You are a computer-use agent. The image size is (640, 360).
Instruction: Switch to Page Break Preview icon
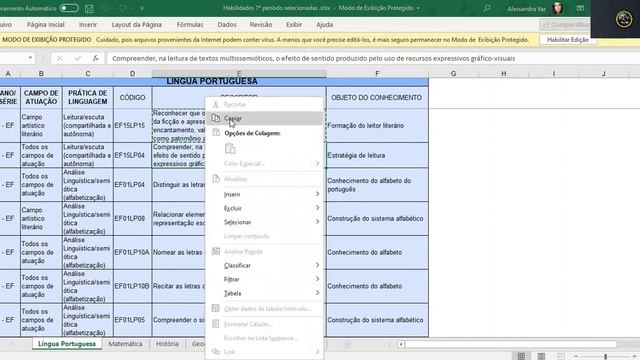point(561,356)
